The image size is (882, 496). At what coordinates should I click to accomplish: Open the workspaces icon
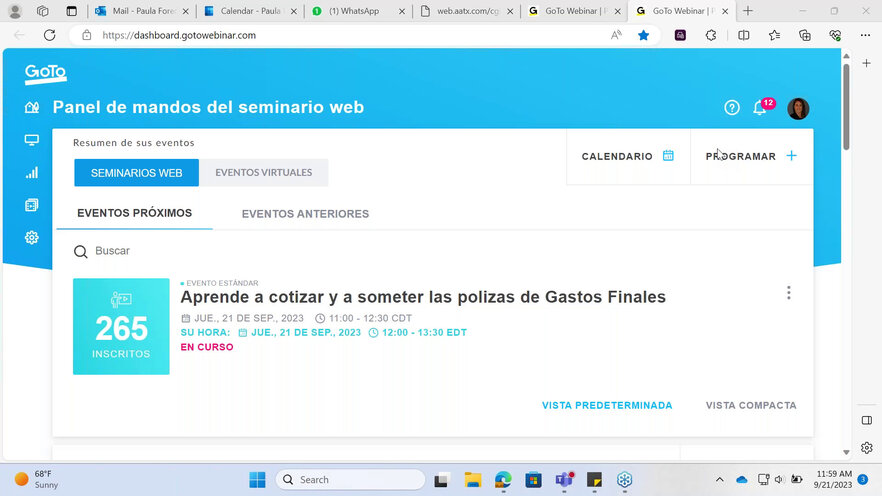coord(43,11)
